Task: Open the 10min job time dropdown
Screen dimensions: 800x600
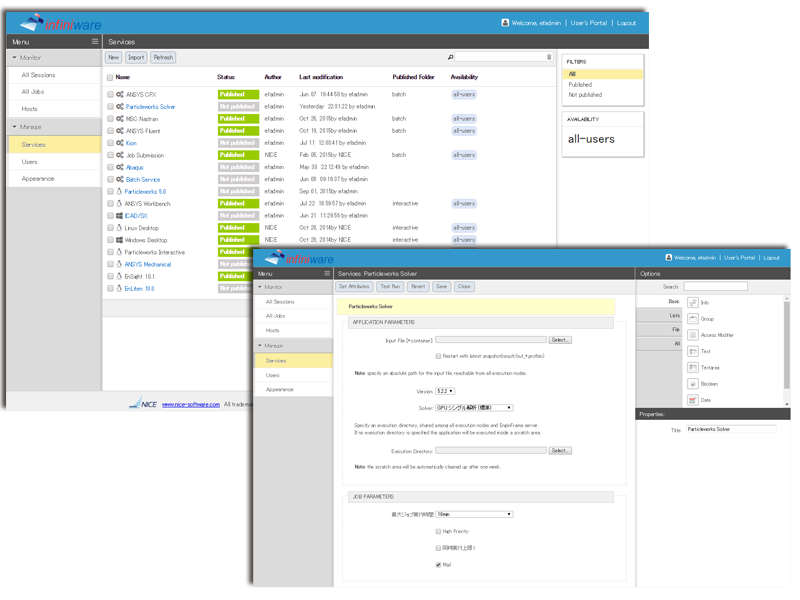Action: (474, 514)
